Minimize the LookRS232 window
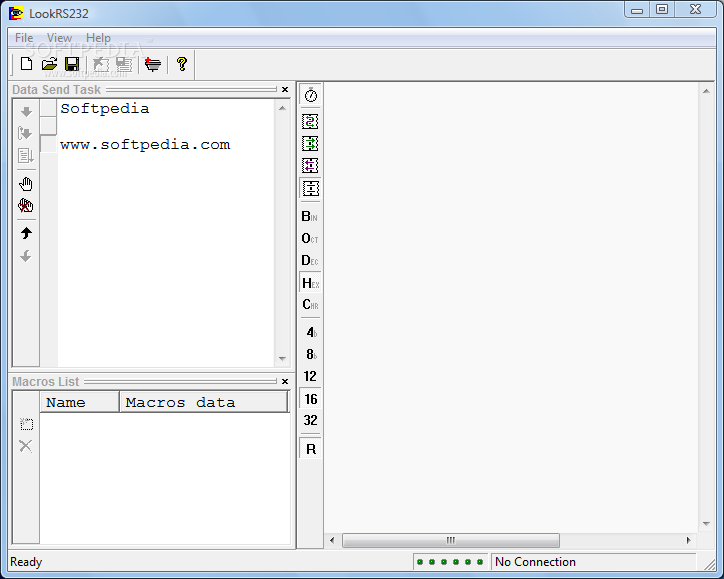This screenshot has height=579, width=724. coord(637,10)
